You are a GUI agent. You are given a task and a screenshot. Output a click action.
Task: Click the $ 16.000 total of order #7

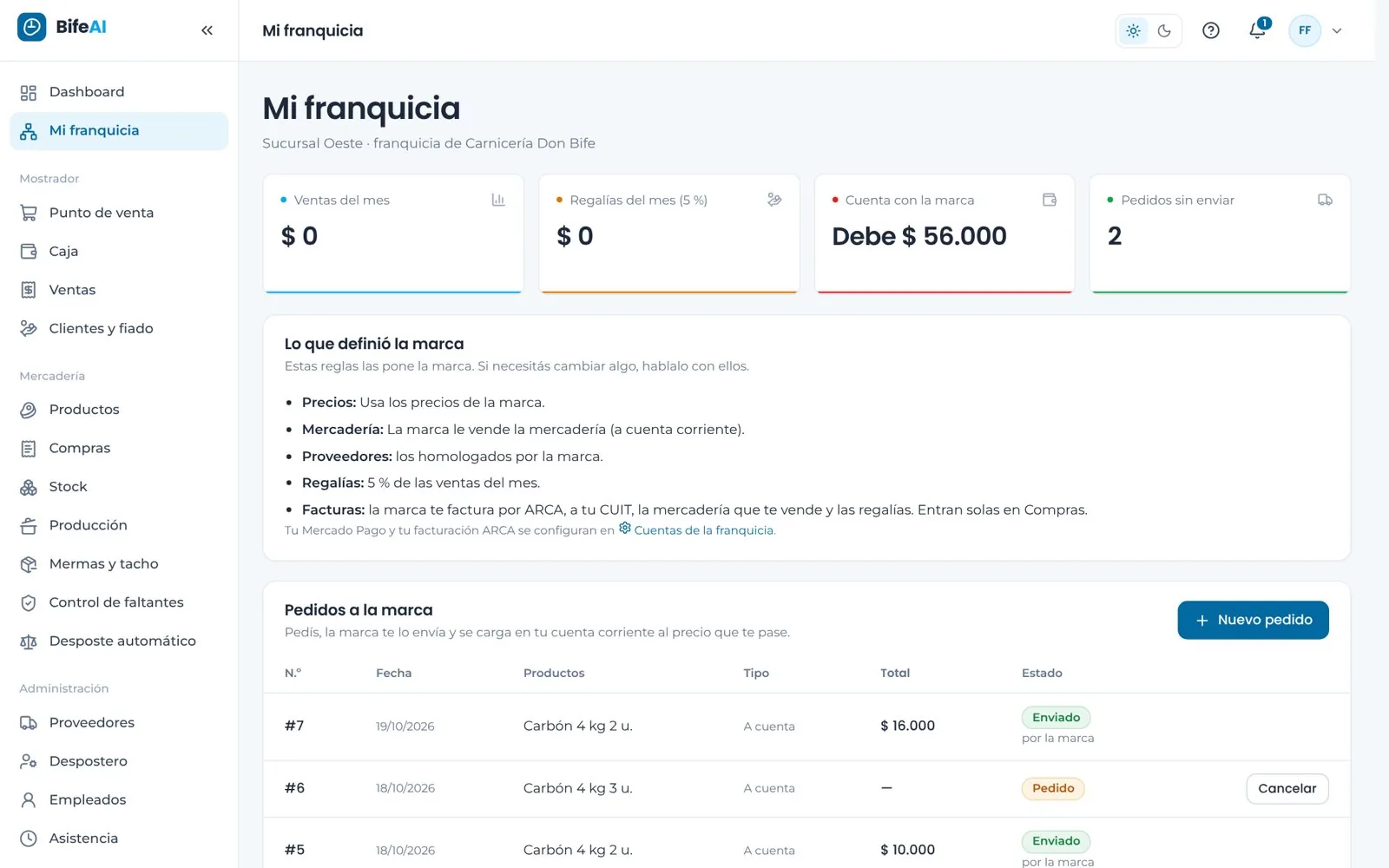pos(907,726)
